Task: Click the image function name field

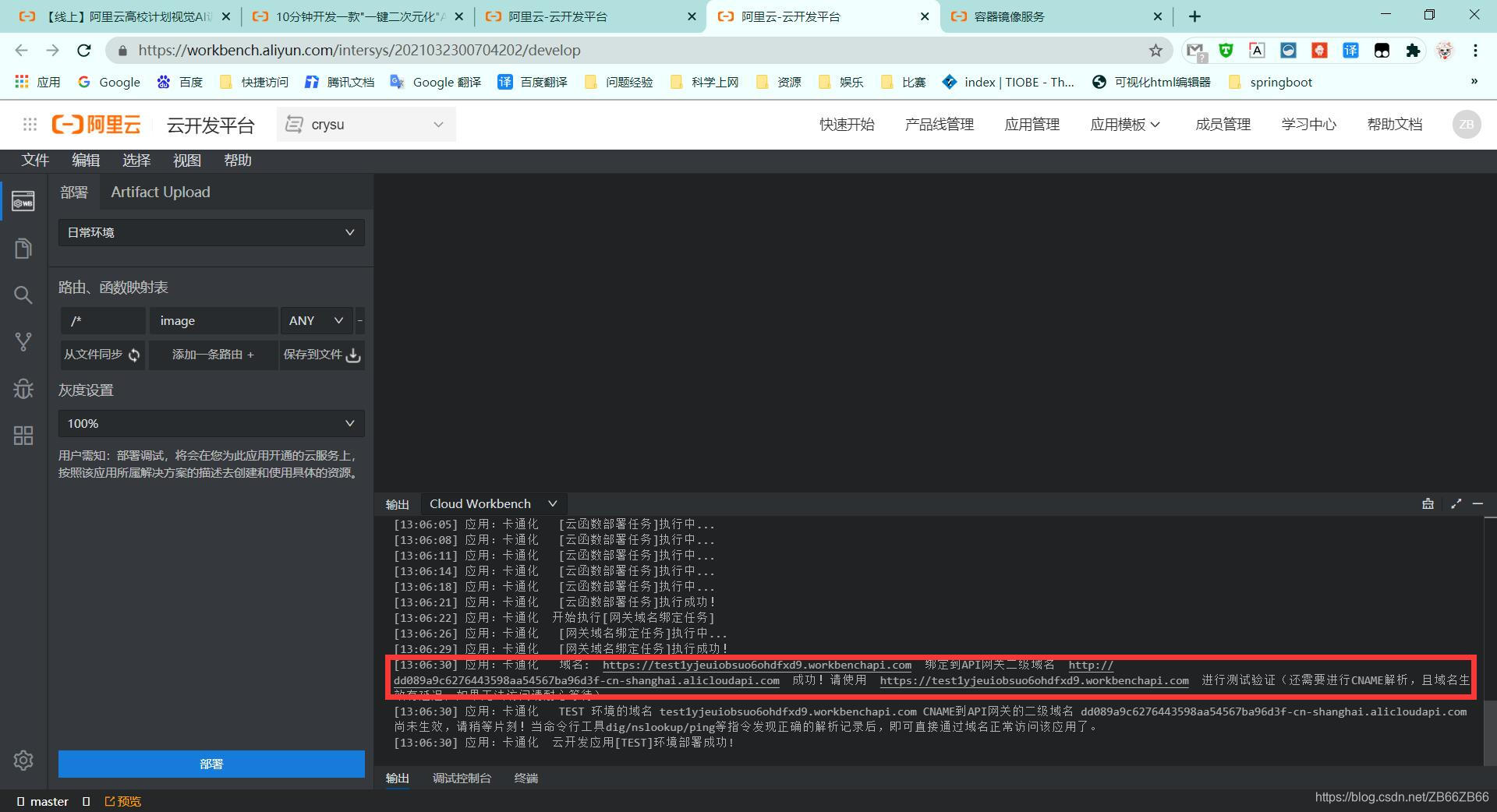Action: pyautogui.click(x=213, y=320)
